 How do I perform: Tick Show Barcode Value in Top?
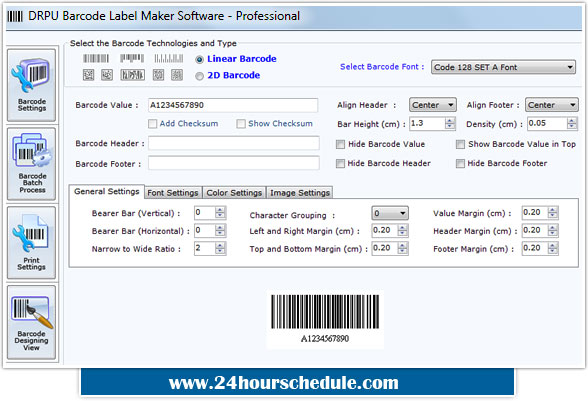pos(460,144)
